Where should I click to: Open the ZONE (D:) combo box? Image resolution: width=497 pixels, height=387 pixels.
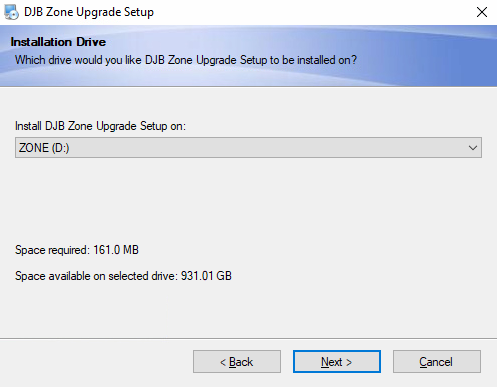(248, 148)
